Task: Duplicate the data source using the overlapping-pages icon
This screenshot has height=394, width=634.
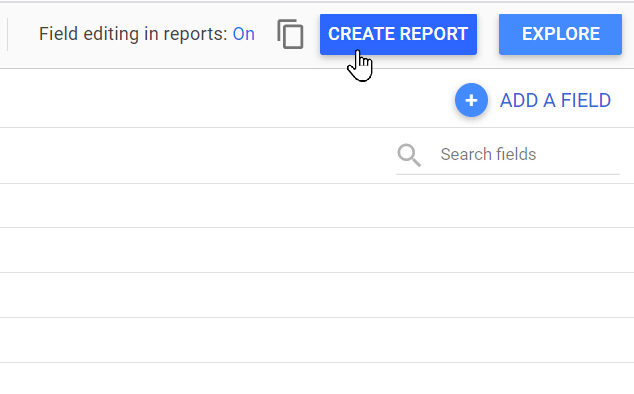Action: (x=290, y=34)
